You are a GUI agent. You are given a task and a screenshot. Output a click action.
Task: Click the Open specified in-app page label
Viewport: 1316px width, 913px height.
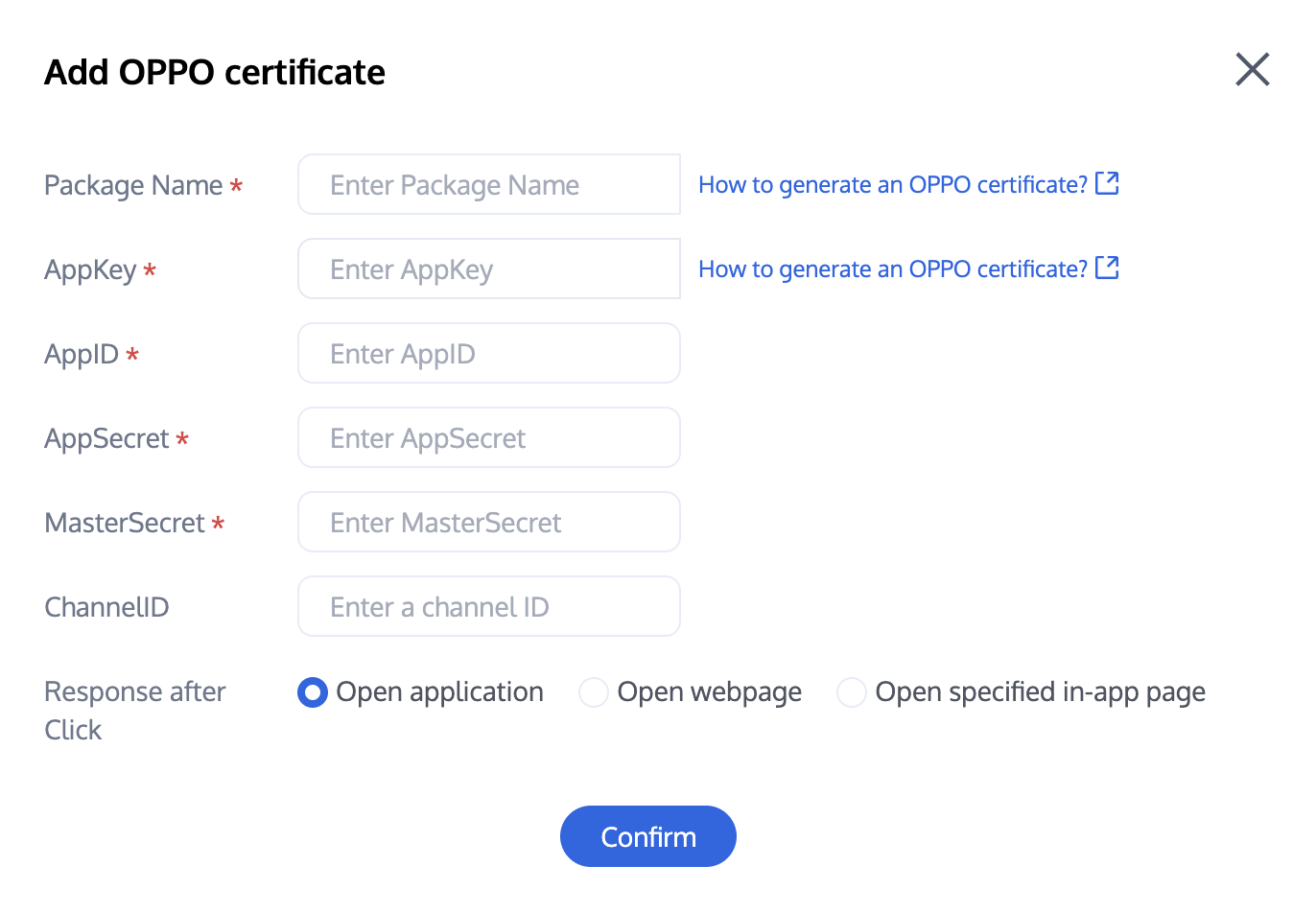point(1040,692)
